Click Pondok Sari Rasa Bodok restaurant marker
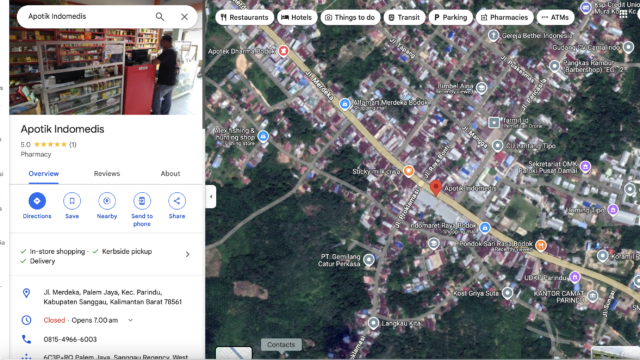 tap(541, 245)
